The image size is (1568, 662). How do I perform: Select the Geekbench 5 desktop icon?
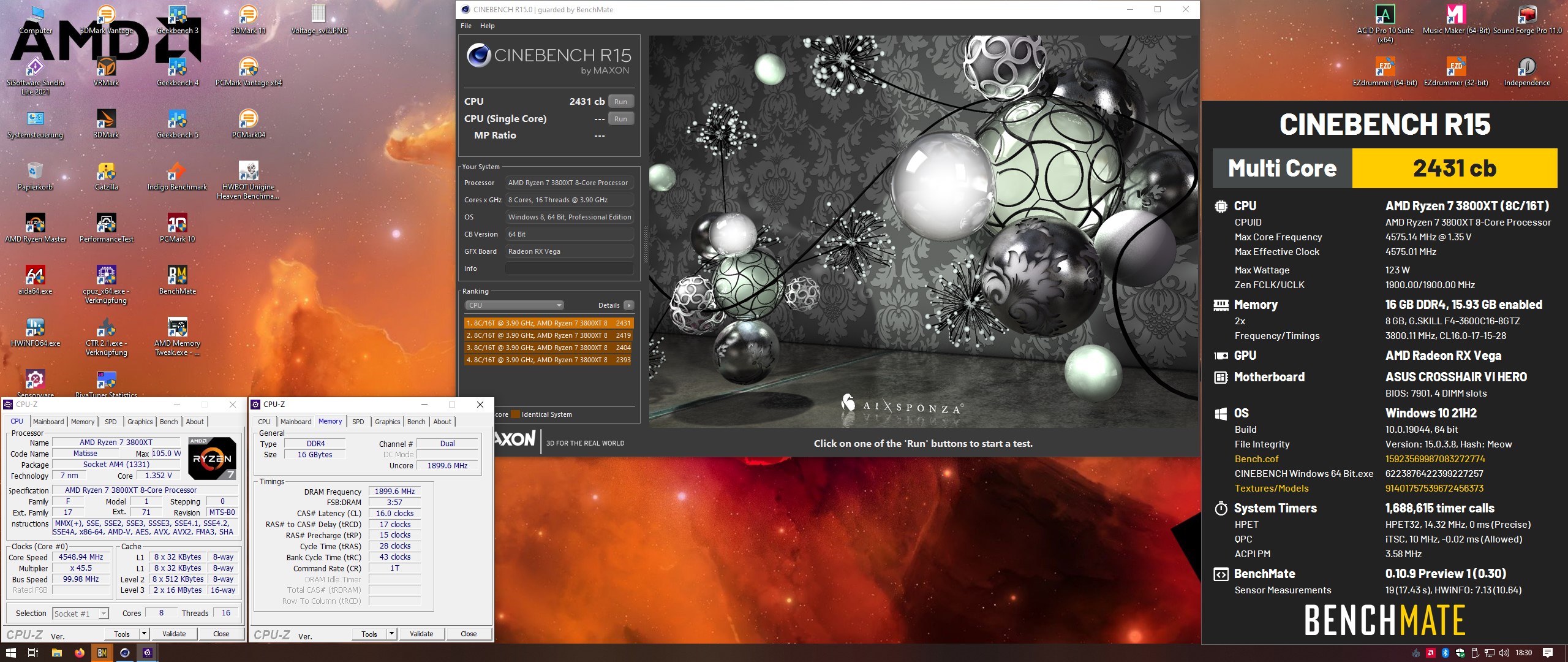(178, 123)
